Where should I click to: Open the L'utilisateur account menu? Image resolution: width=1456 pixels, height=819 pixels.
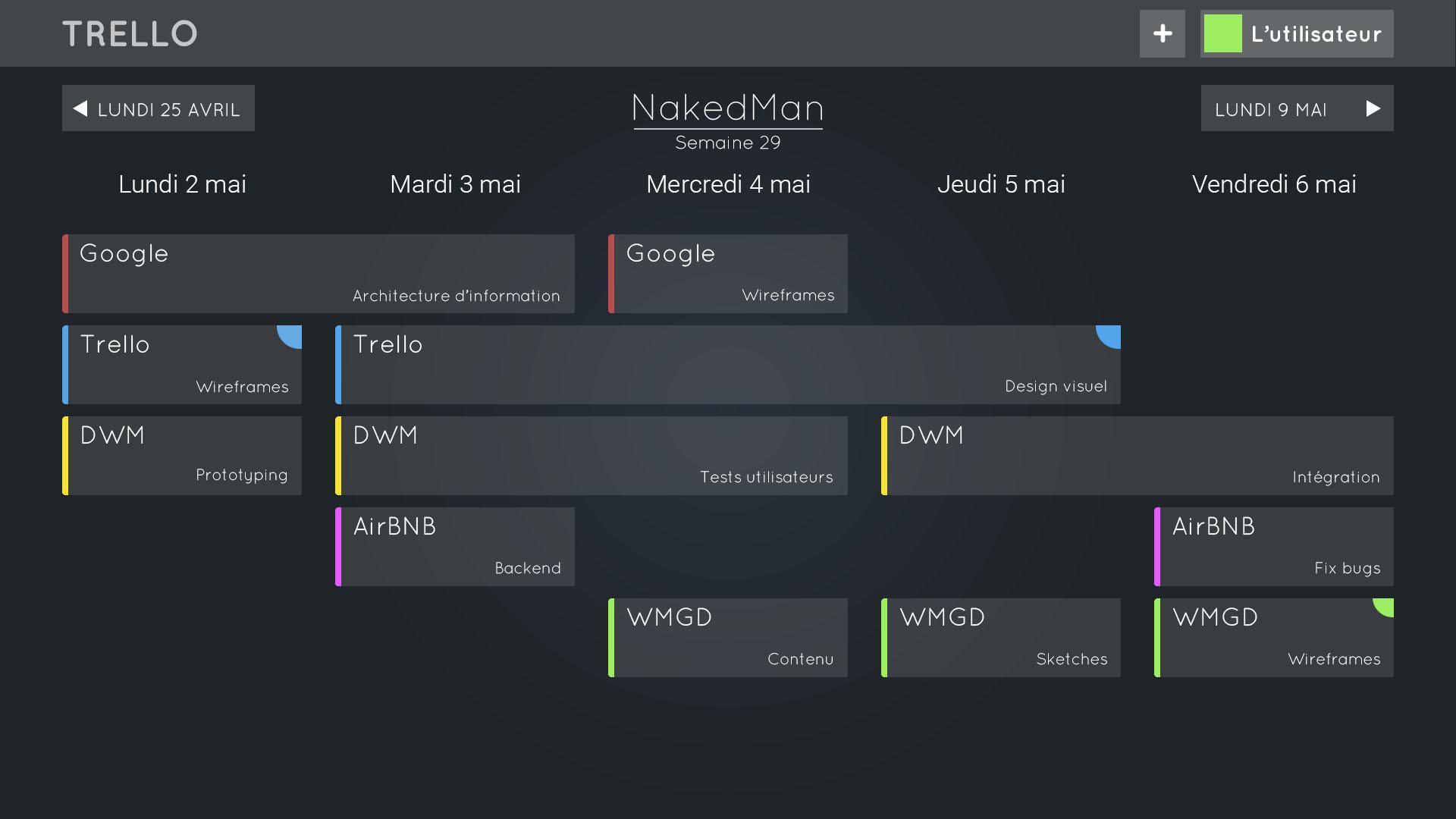coord(1316,33)
